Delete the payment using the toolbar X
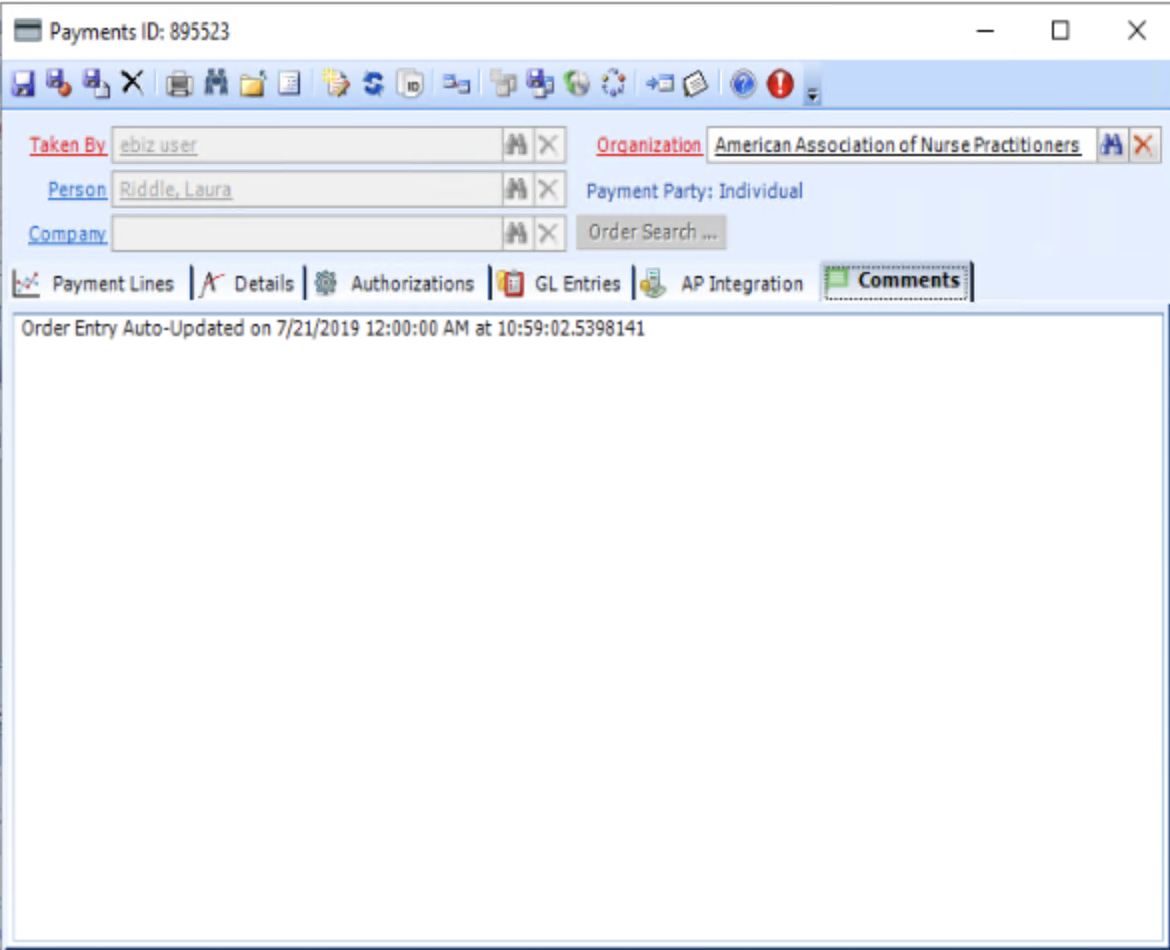 click(131, 85)
